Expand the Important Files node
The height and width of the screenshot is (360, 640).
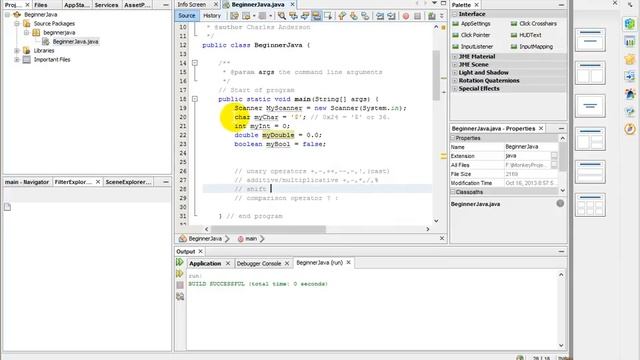pos(17,60)
